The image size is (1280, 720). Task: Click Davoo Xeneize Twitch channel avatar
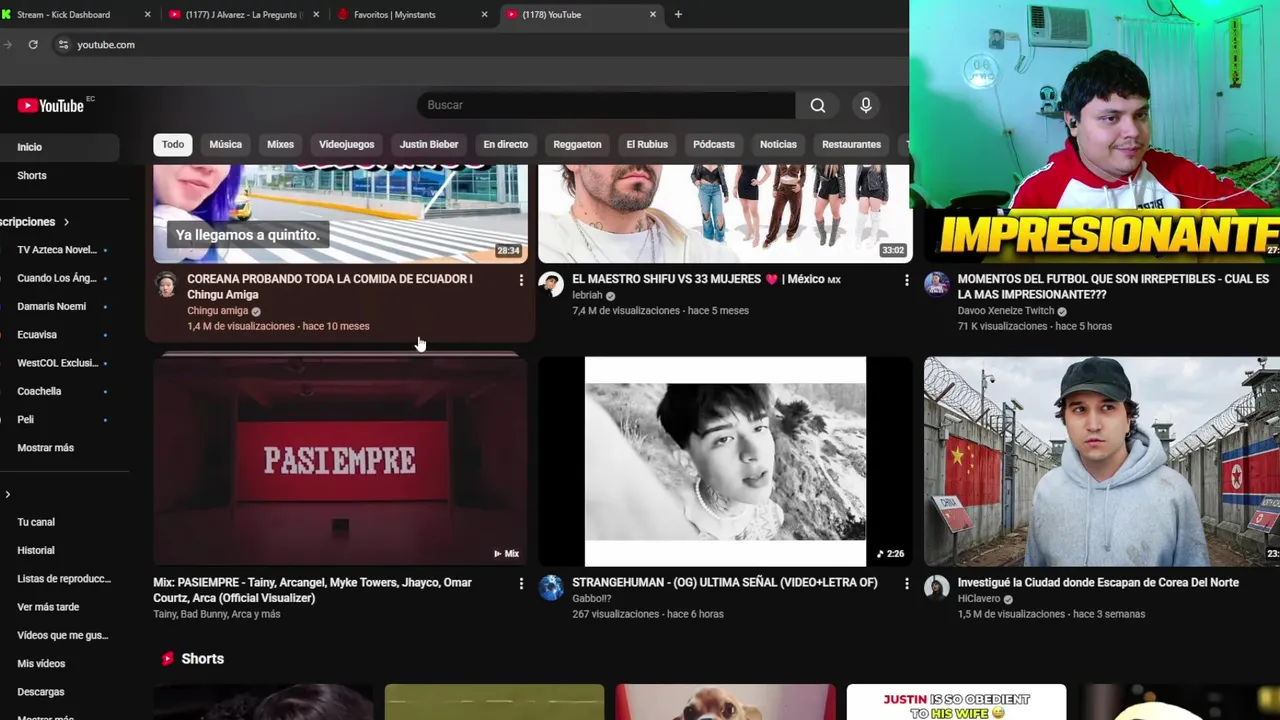(937, 284)
